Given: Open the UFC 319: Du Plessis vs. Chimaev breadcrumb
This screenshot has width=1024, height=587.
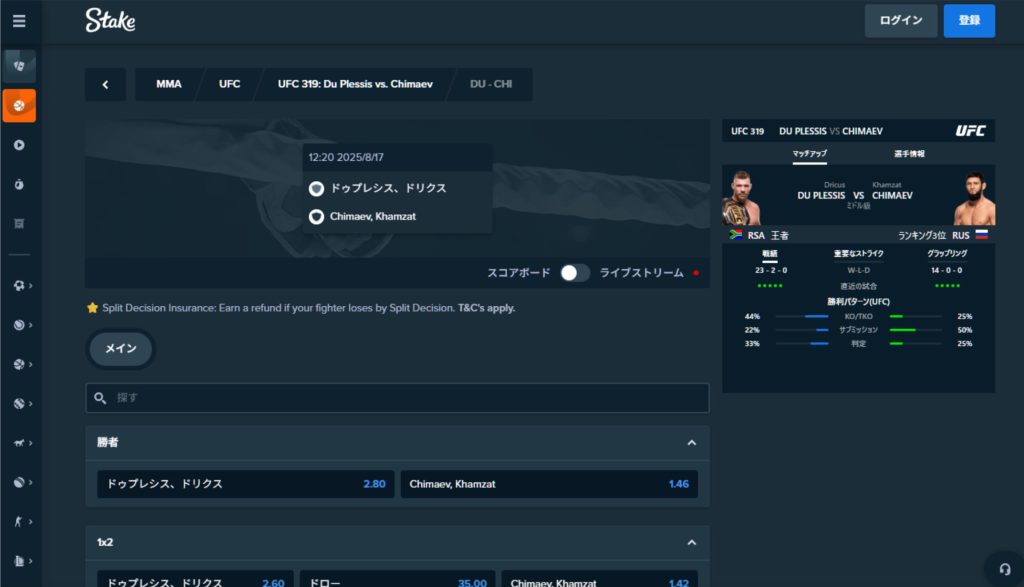Looking at the screenshot, I should (x=355, y=84).
